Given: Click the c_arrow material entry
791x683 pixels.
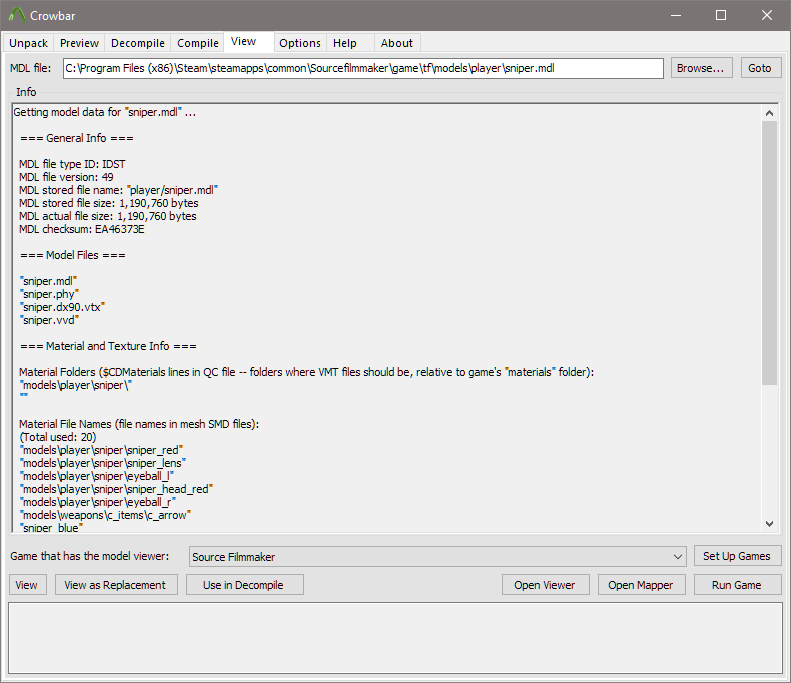Looking at the screenshot, I should pyautogui.click(x=105, y=515).
